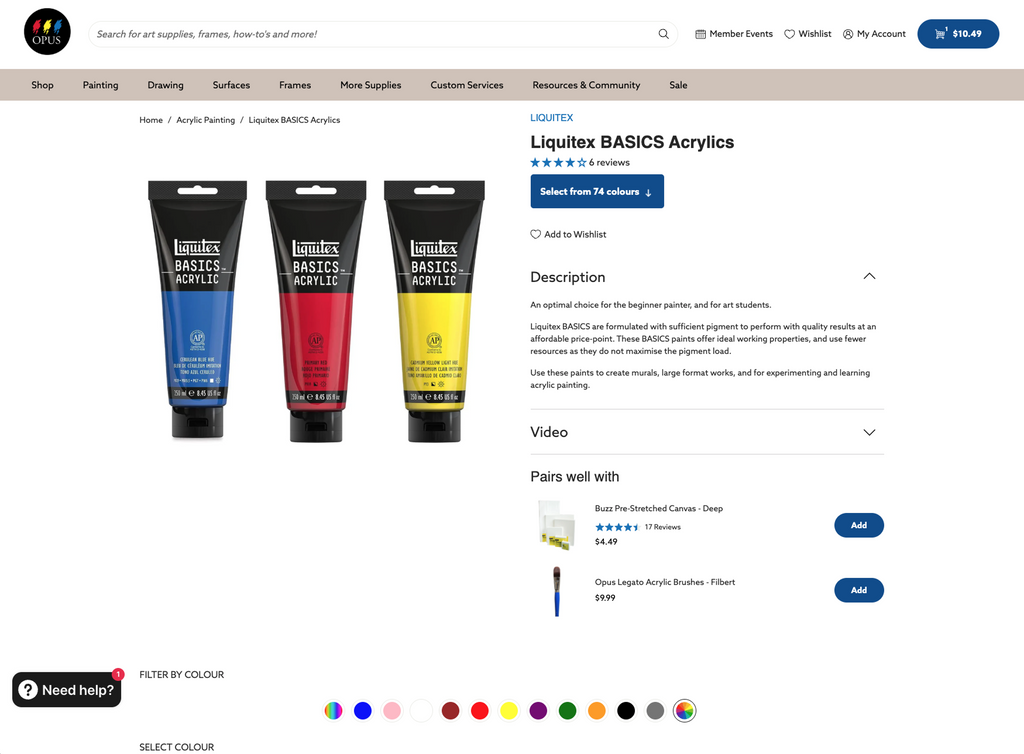The height and width of the screenshot is (754, 1024).
Task: Click the LIQUITEX brand link
Action: pyautogui.click(x=551, y=118)
